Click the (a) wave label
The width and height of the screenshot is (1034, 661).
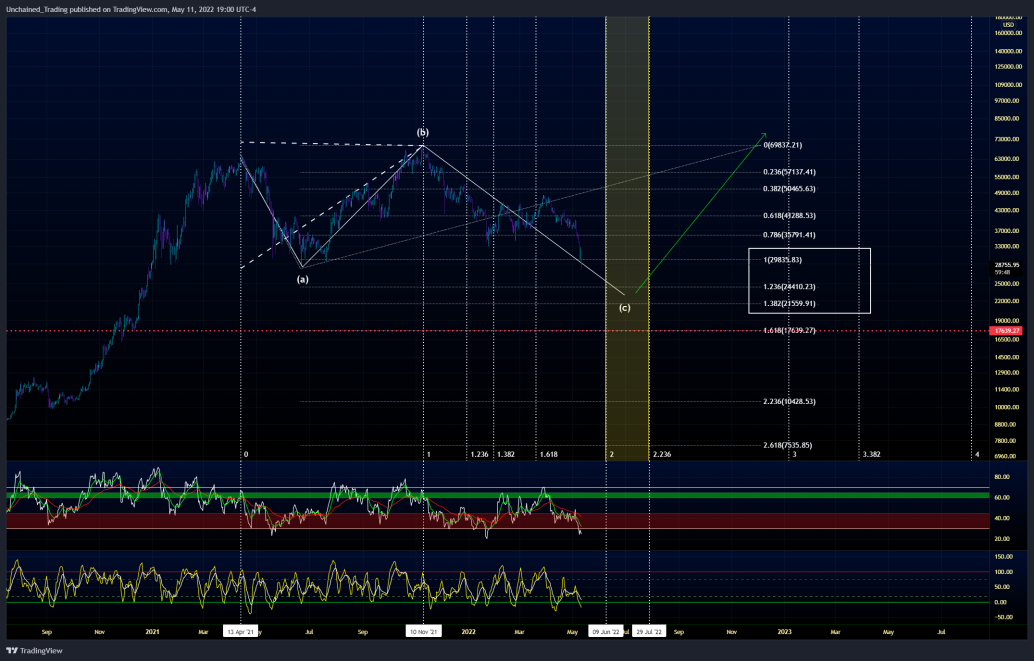302,279
